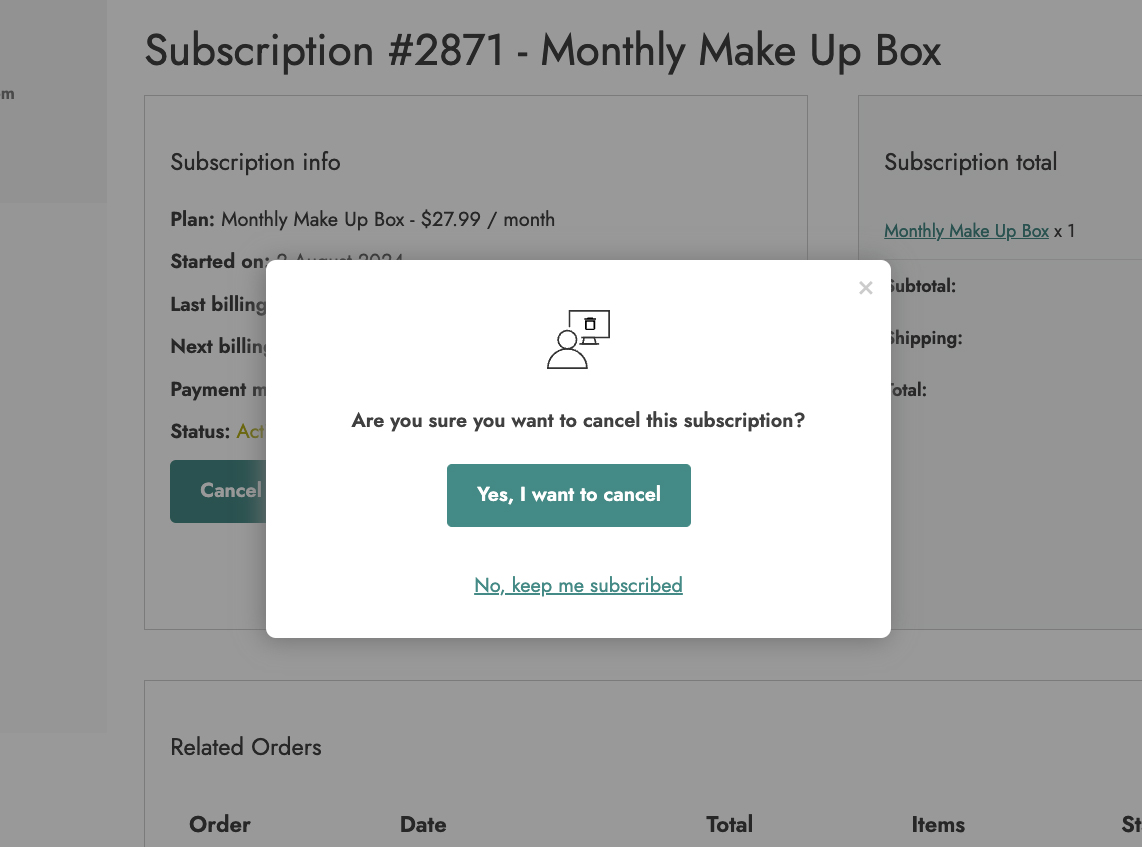This screenshot has width=1142, height=847.
Task: Click the Items column header
Action: click(x=937, y=825)
